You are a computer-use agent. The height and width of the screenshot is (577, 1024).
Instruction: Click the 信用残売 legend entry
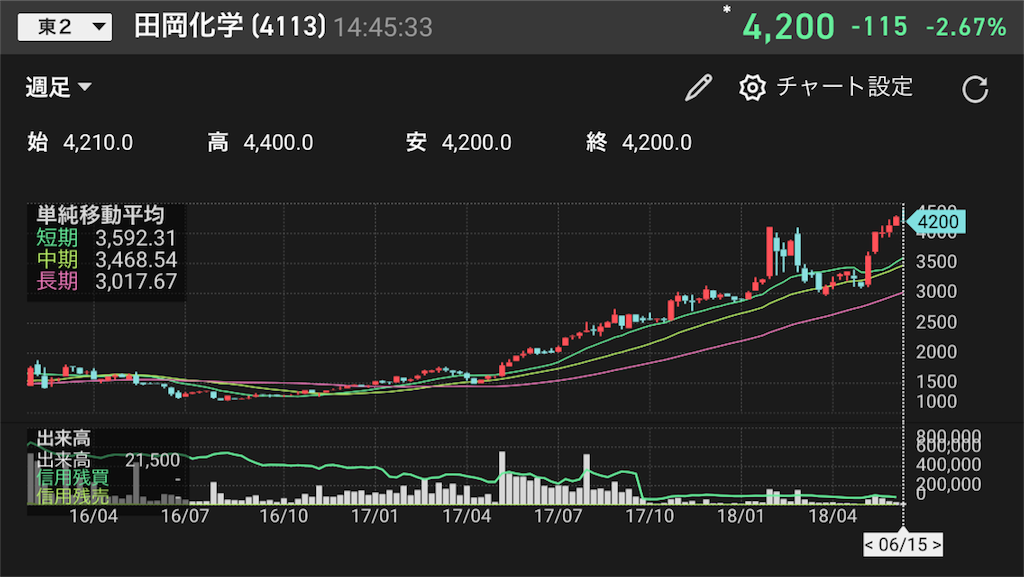click(72, 496)
